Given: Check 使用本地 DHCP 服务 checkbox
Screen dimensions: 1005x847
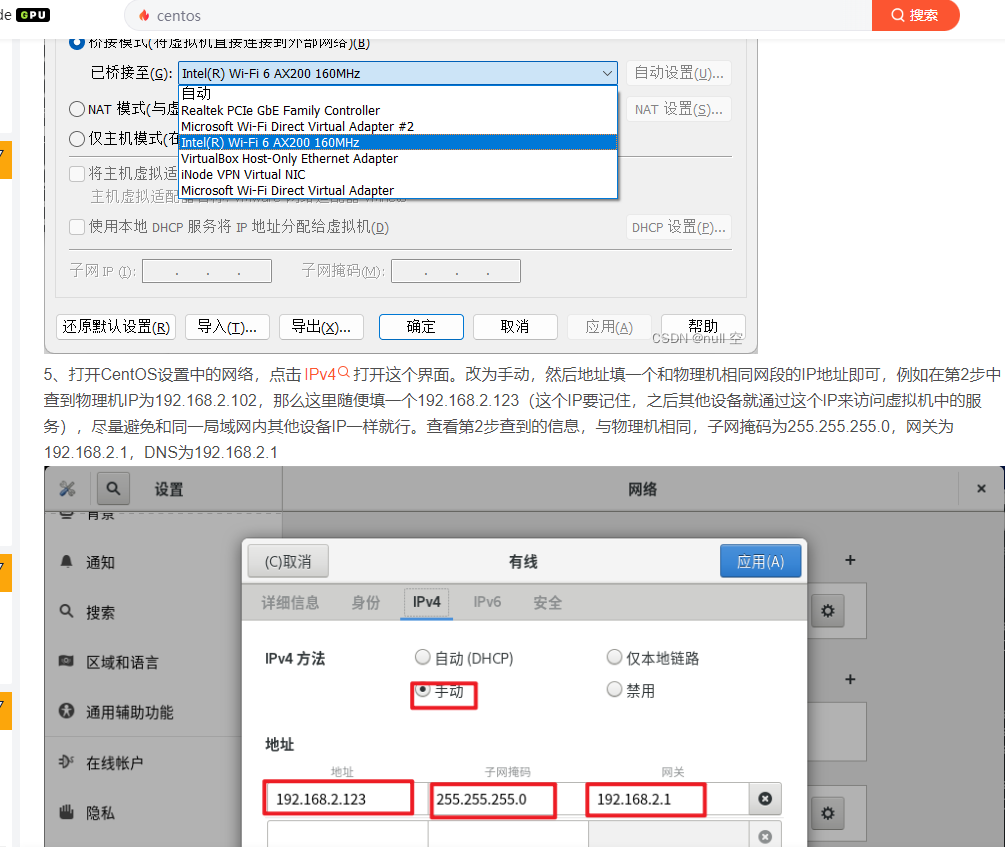Looking at the screenshot, I should coord(77,227).
